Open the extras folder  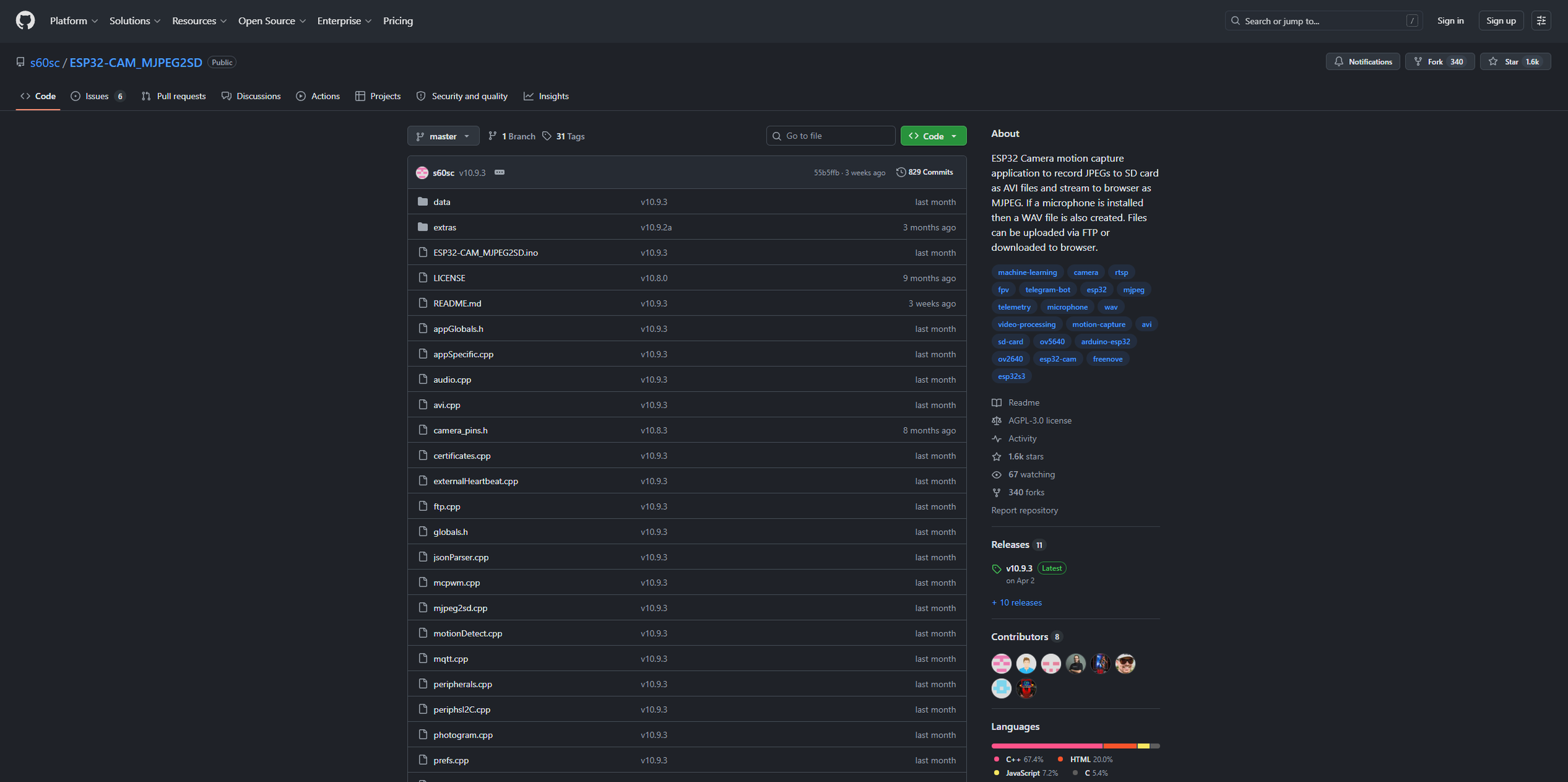tap(445, 227)
